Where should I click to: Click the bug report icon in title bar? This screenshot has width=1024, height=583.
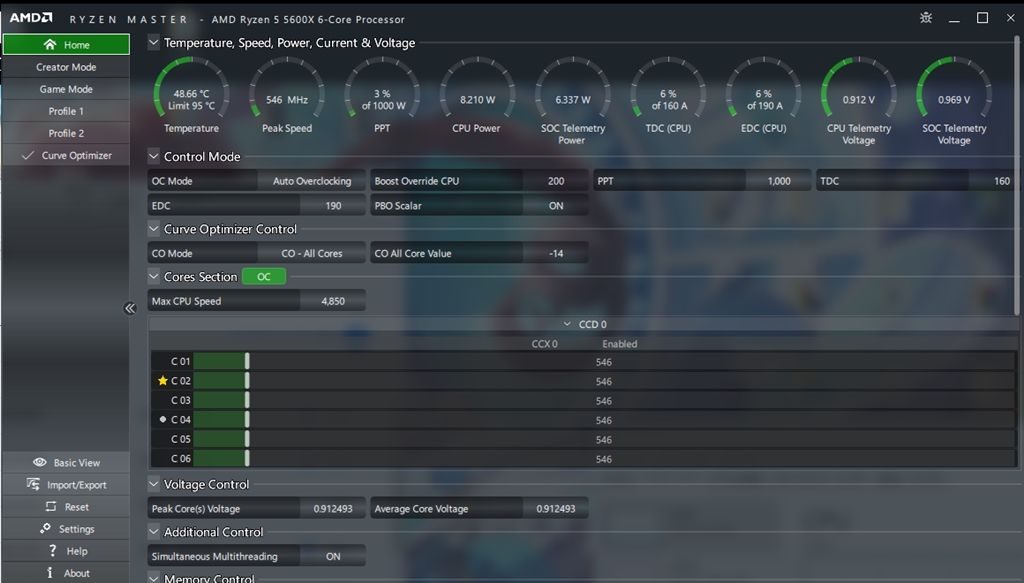tap(925, 18)
